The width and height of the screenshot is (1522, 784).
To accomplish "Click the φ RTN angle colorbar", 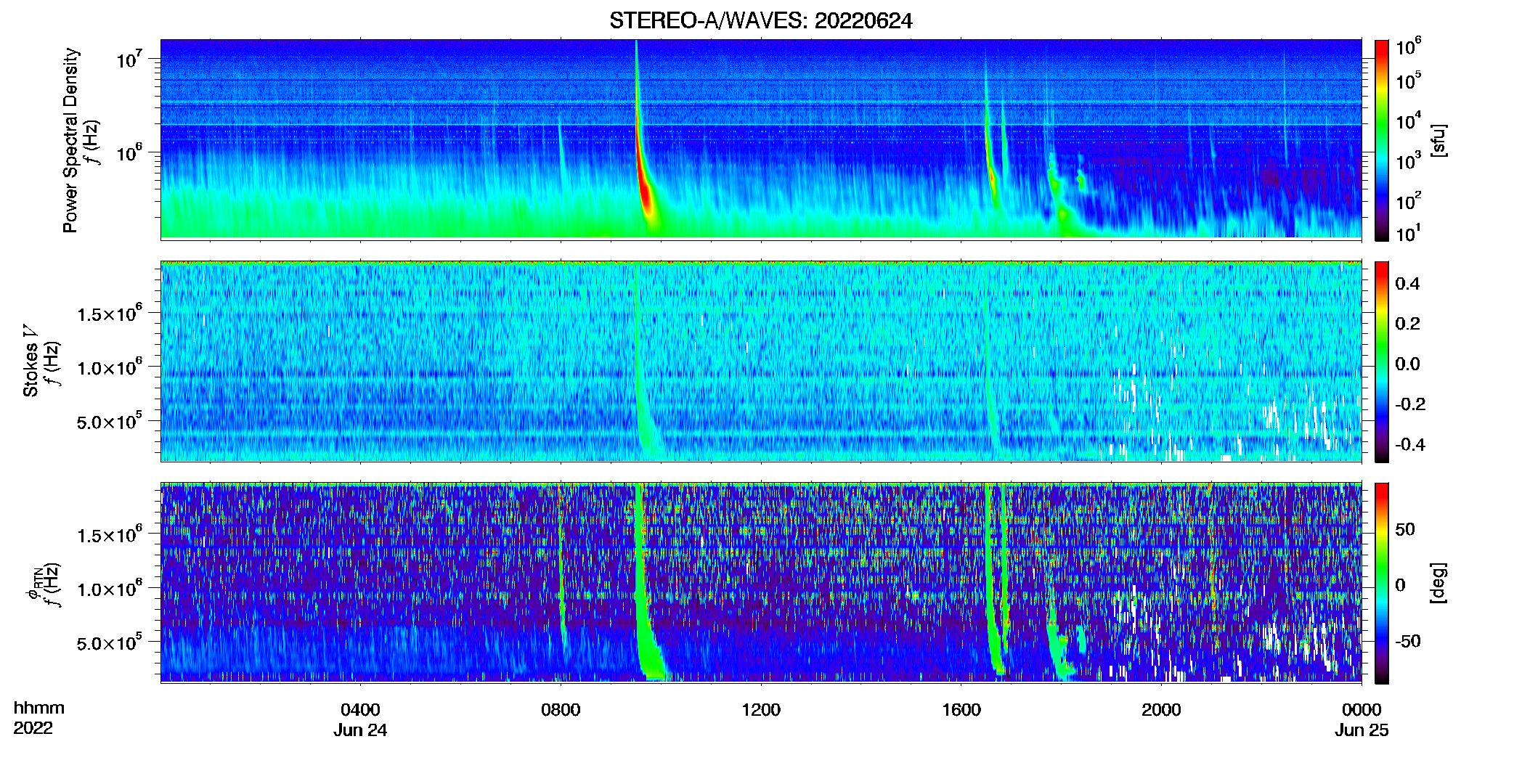I will point(1382,583).
